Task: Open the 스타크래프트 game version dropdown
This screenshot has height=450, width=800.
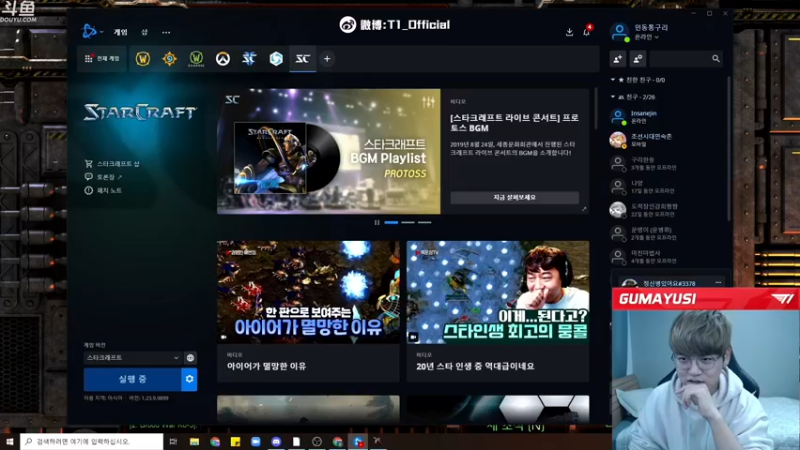Action: point(133,358)
